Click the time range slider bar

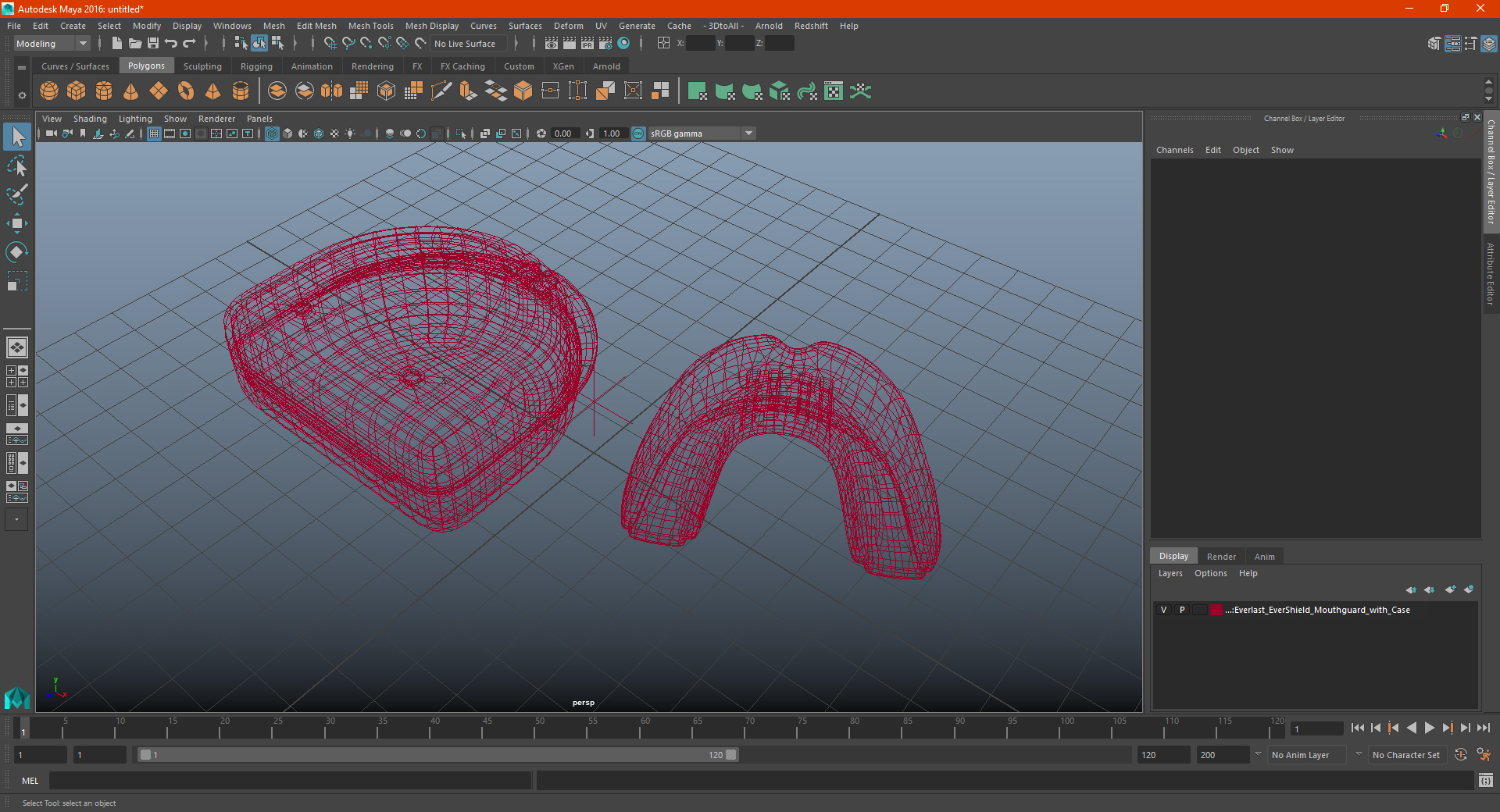(437, 755)
